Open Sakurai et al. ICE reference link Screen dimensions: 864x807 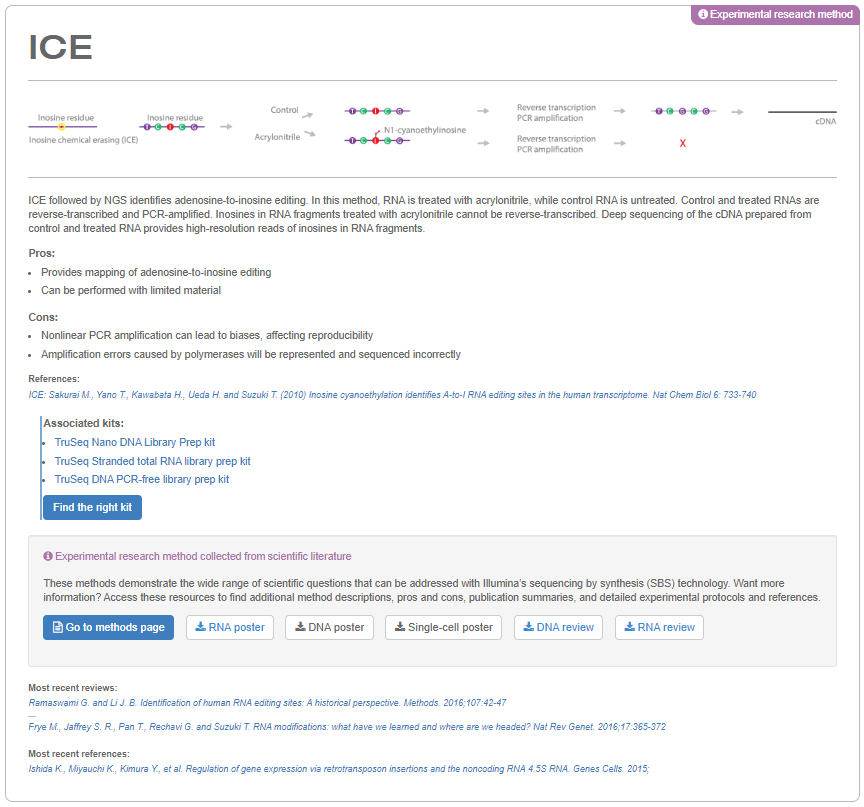point(392,395)
